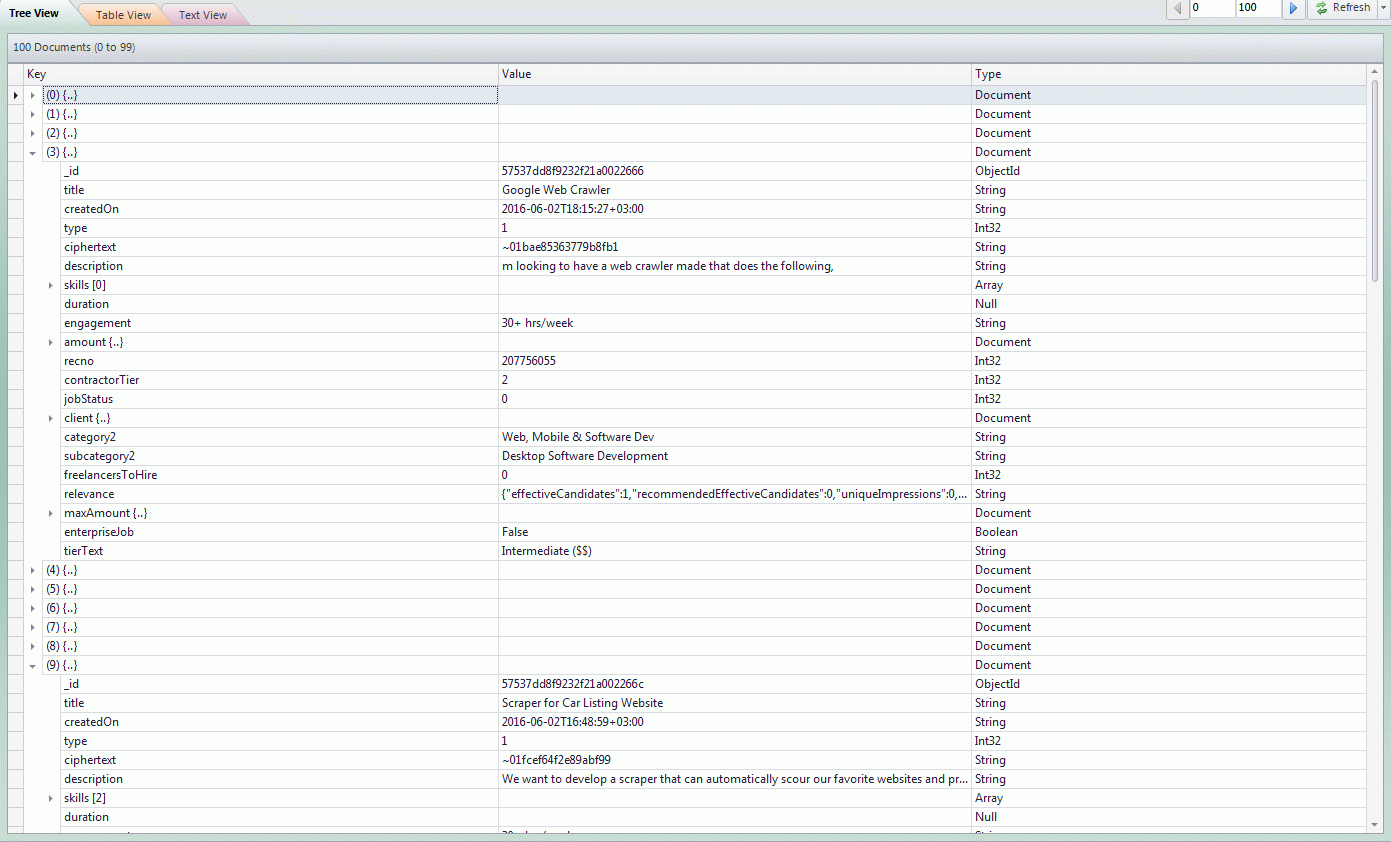Select the value "Desktop Software Development"
This screenshot has width=1391, height=842.
point(585,456)
